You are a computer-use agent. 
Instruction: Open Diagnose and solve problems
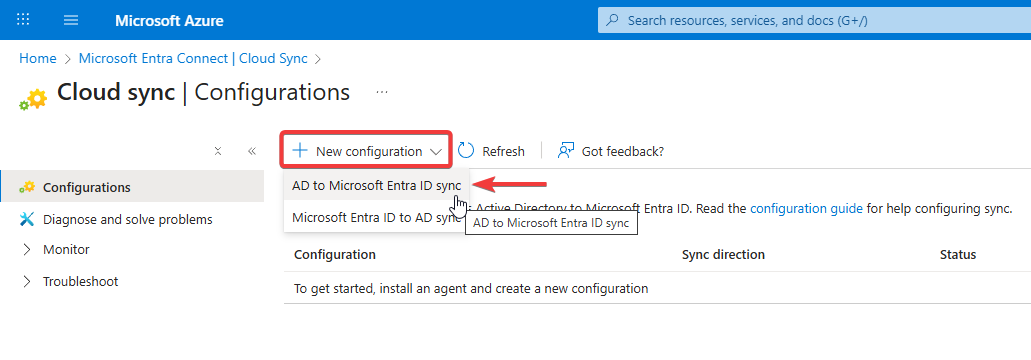click(128, 219)
